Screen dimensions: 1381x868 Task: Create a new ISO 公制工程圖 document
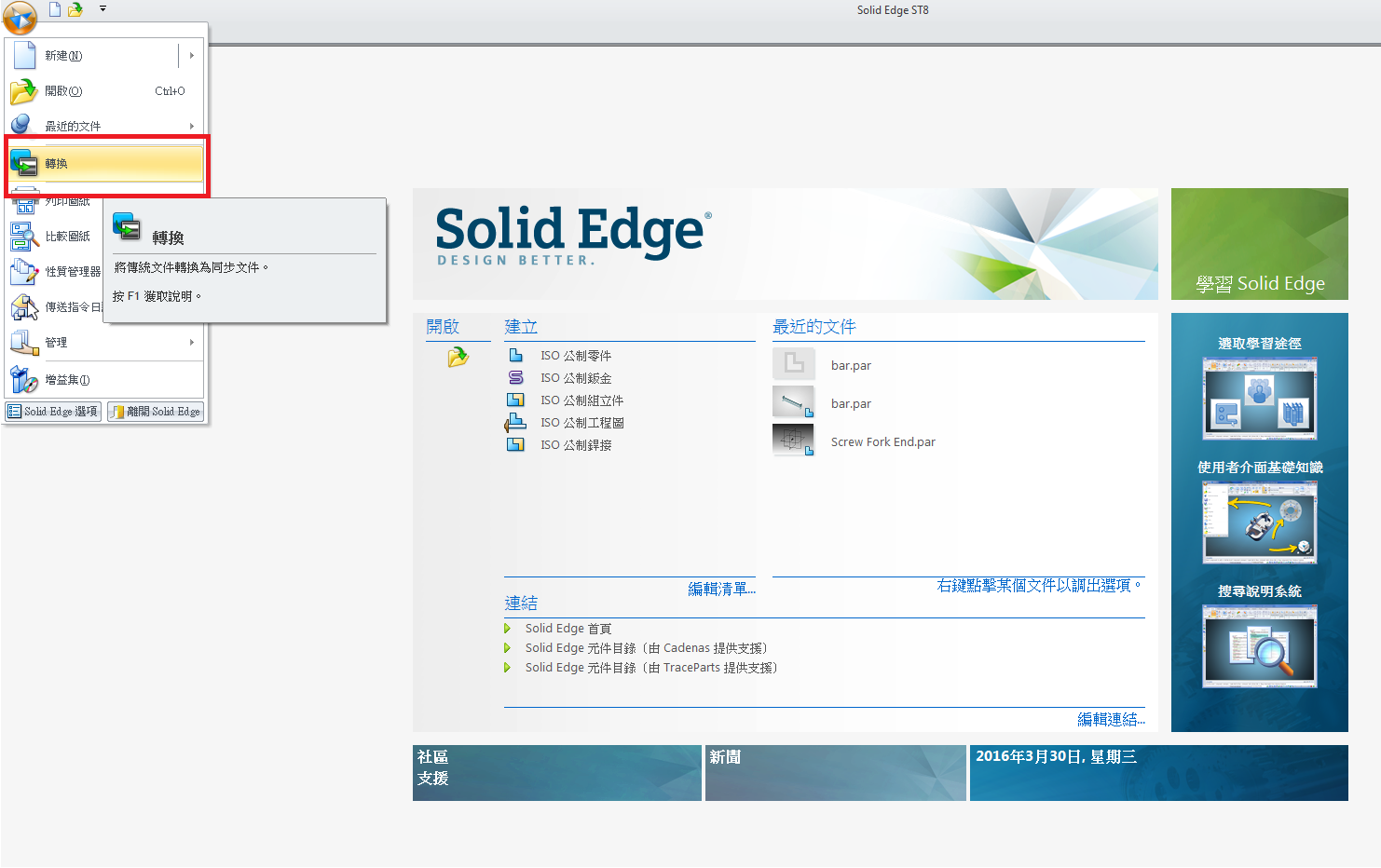(x=581, y=423)
